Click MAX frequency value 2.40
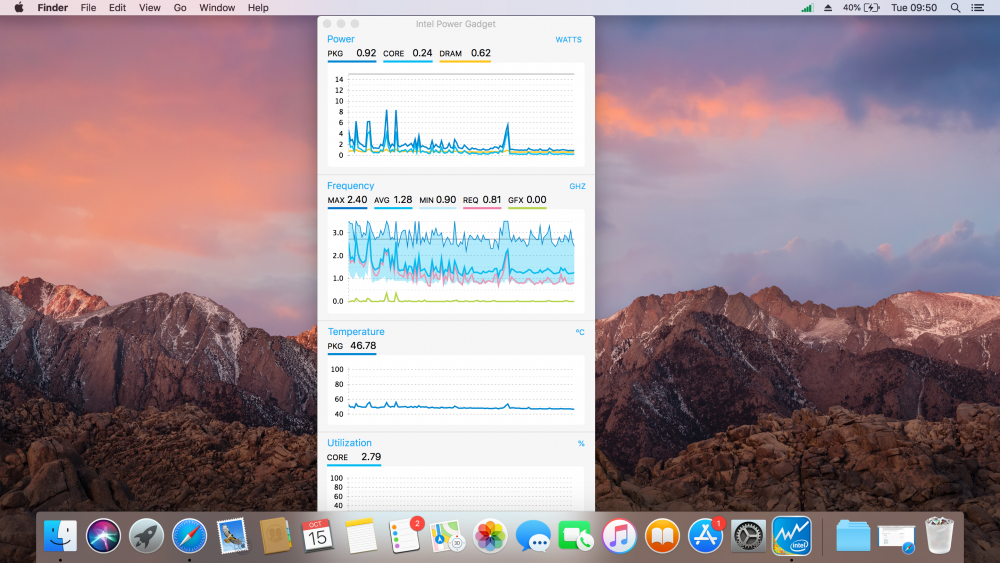Screen dimensions: 1000x563 pos(357,200)
